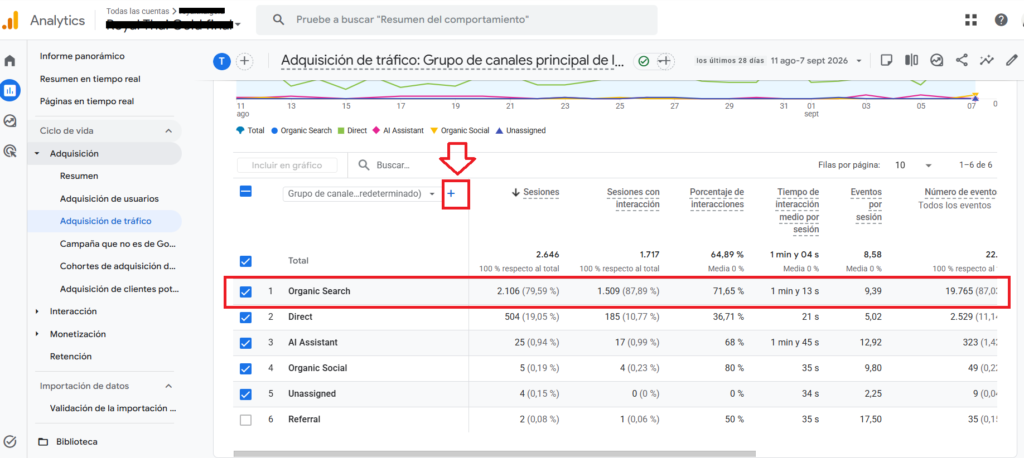Expand the Interacción tree group
Image resolution: width=1024 pixels, height=458 pixels.
tap(37, 312)
